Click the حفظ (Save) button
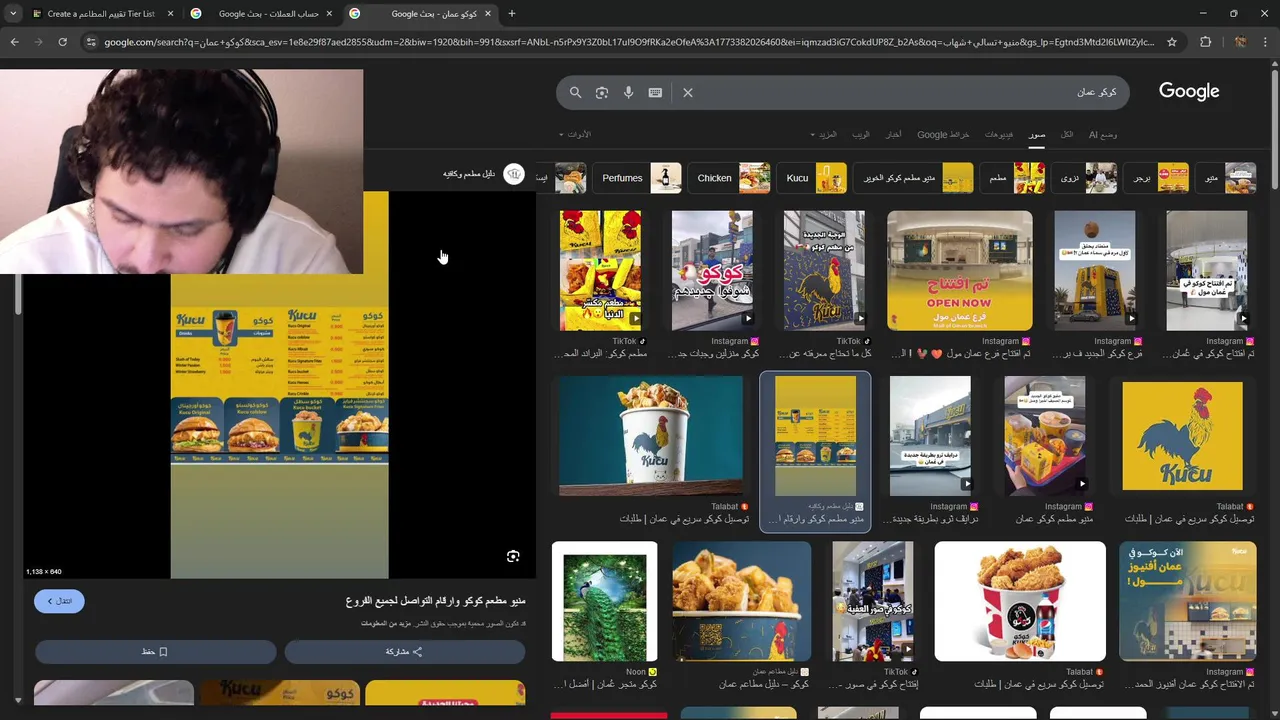The height and width of the screenshot is (720, 1280). [x=155, y=651]
